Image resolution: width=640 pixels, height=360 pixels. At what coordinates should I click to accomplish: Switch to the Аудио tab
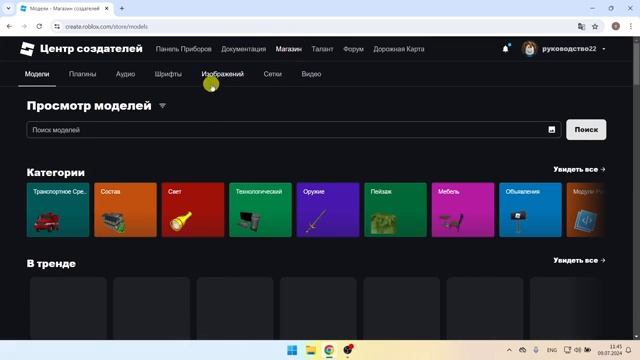pos(125,74)
